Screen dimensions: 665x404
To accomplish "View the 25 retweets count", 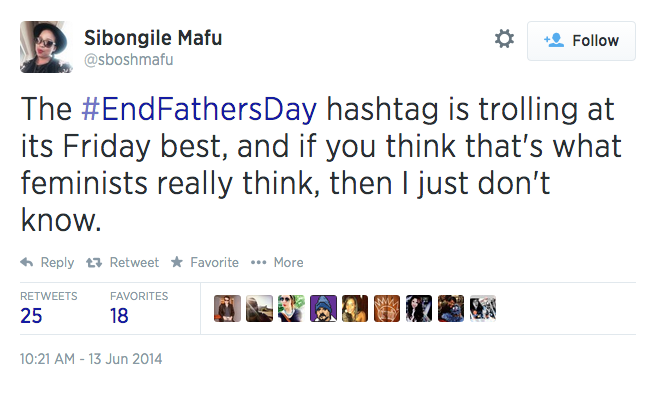I will click(32, 316).
